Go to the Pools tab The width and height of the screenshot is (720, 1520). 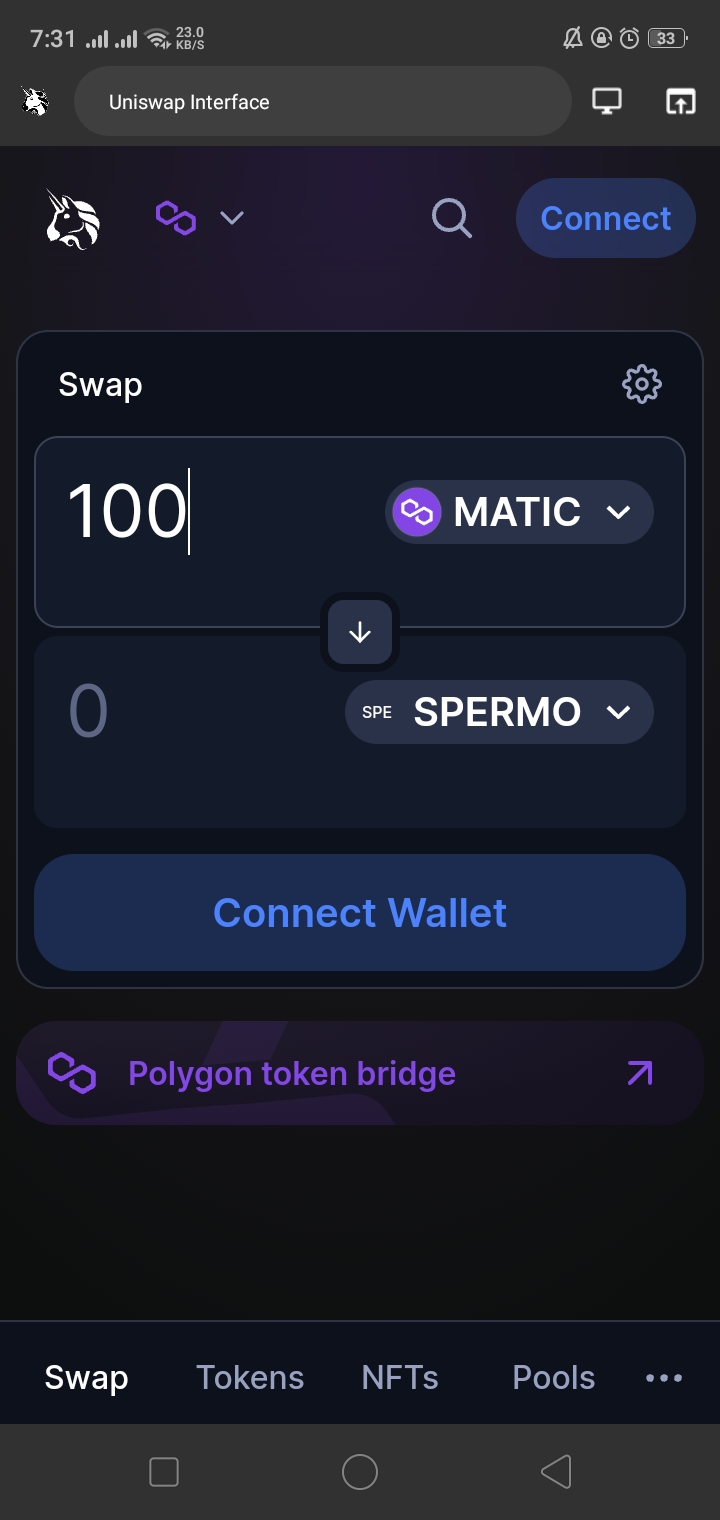(553, 1377)
